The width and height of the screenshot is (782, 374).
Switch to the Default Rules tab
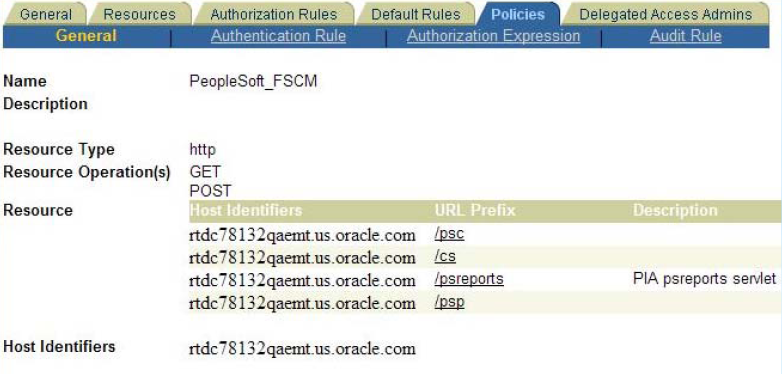tap(415, 14)
